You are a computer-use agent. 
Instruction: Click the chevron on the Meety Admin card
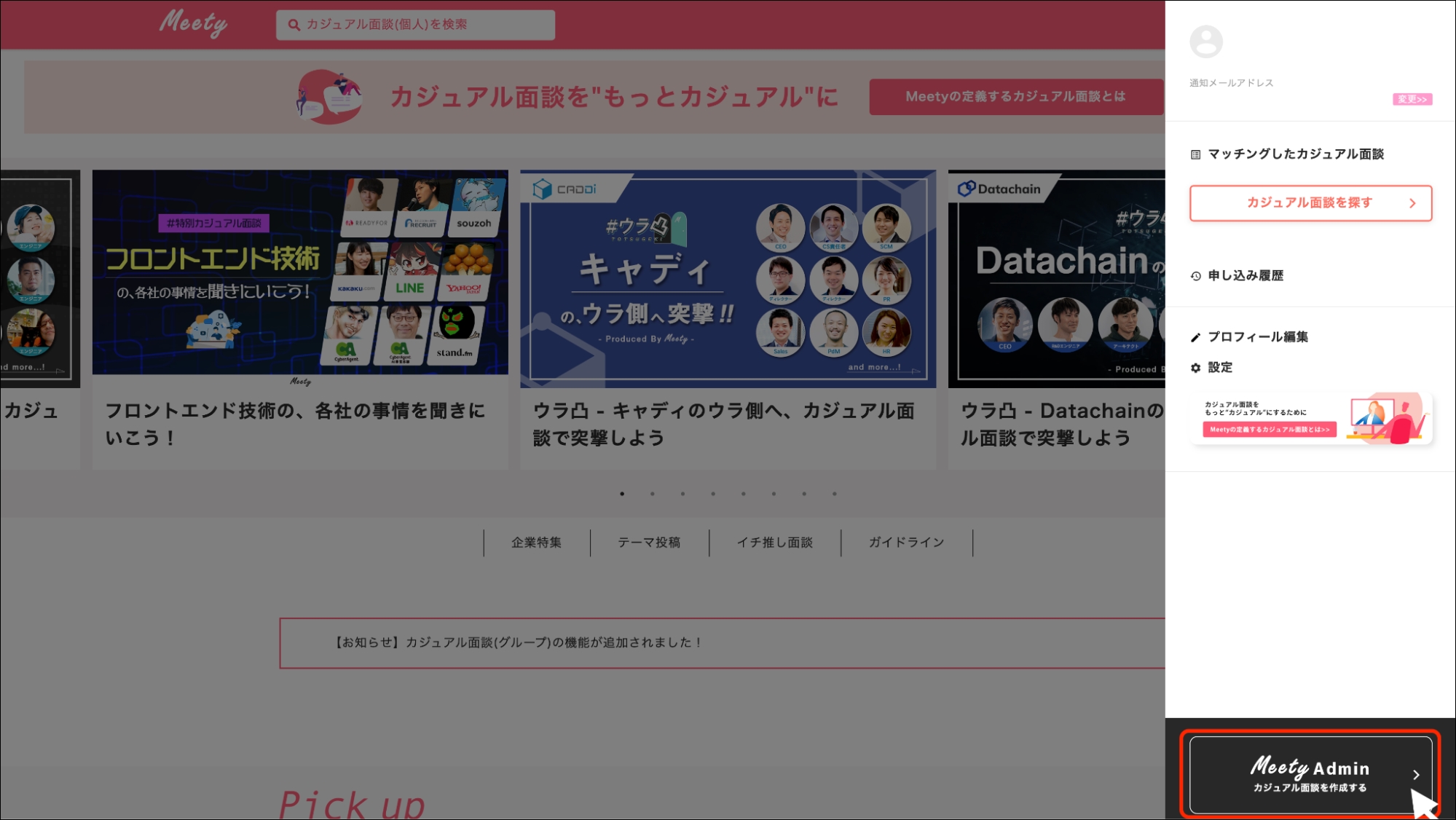tap(1417, 776)
